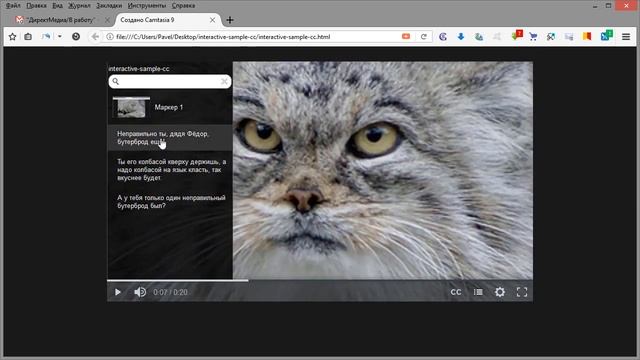Viewport: 640px width, 360px height.
Task: Open the shopping cart extension
Action: tap(533, 37)
